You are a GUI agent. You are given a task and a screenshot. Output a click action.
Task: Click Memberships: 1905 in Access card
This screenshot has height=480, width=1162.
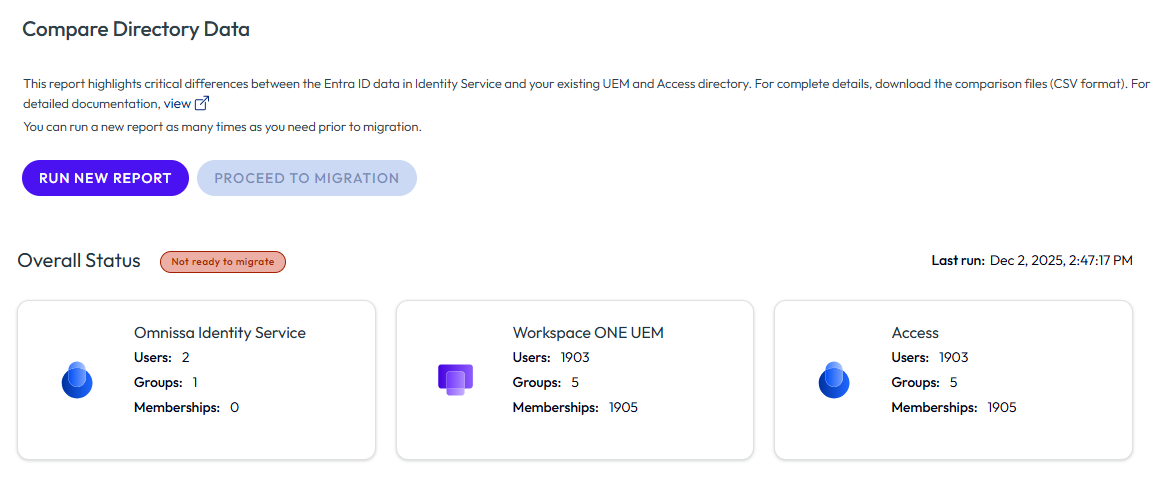click(x=954, y=407)
